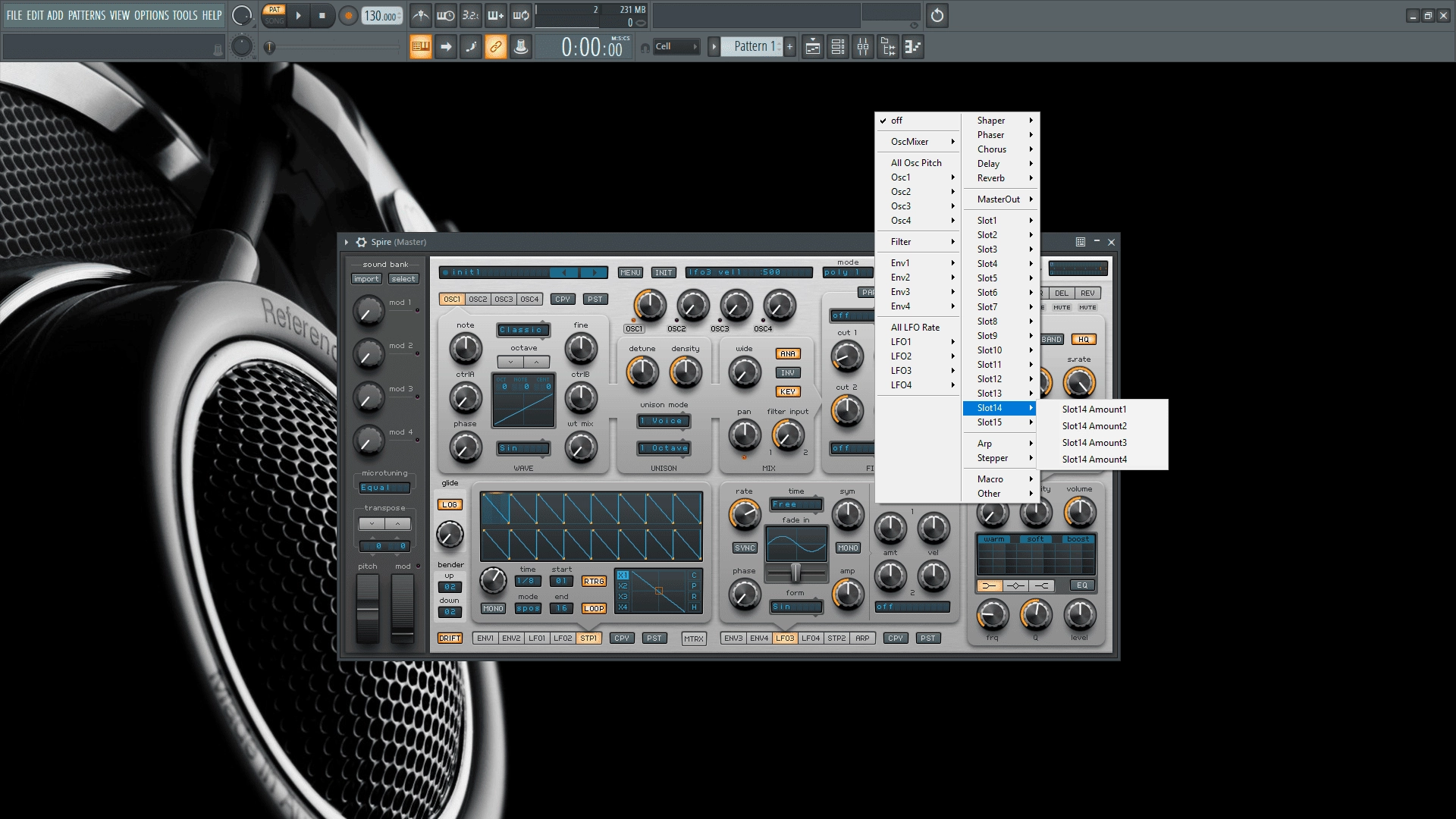Screen dimensions: 1456x819
Task: Toggle the stepper LOOP button
Action: point(594,608)
